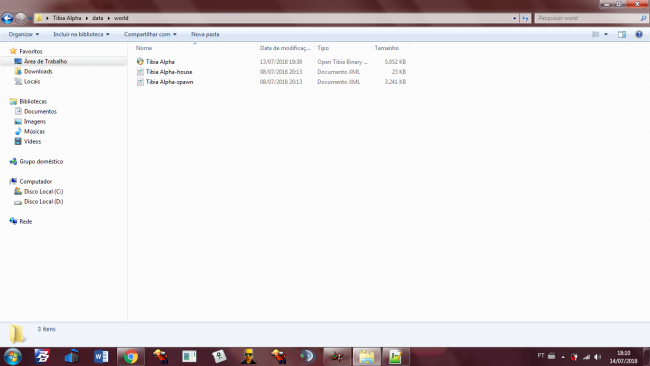Screen dimensions: 650x366
Task: Open help with the blue question mark icon
Action: point(639,34)
